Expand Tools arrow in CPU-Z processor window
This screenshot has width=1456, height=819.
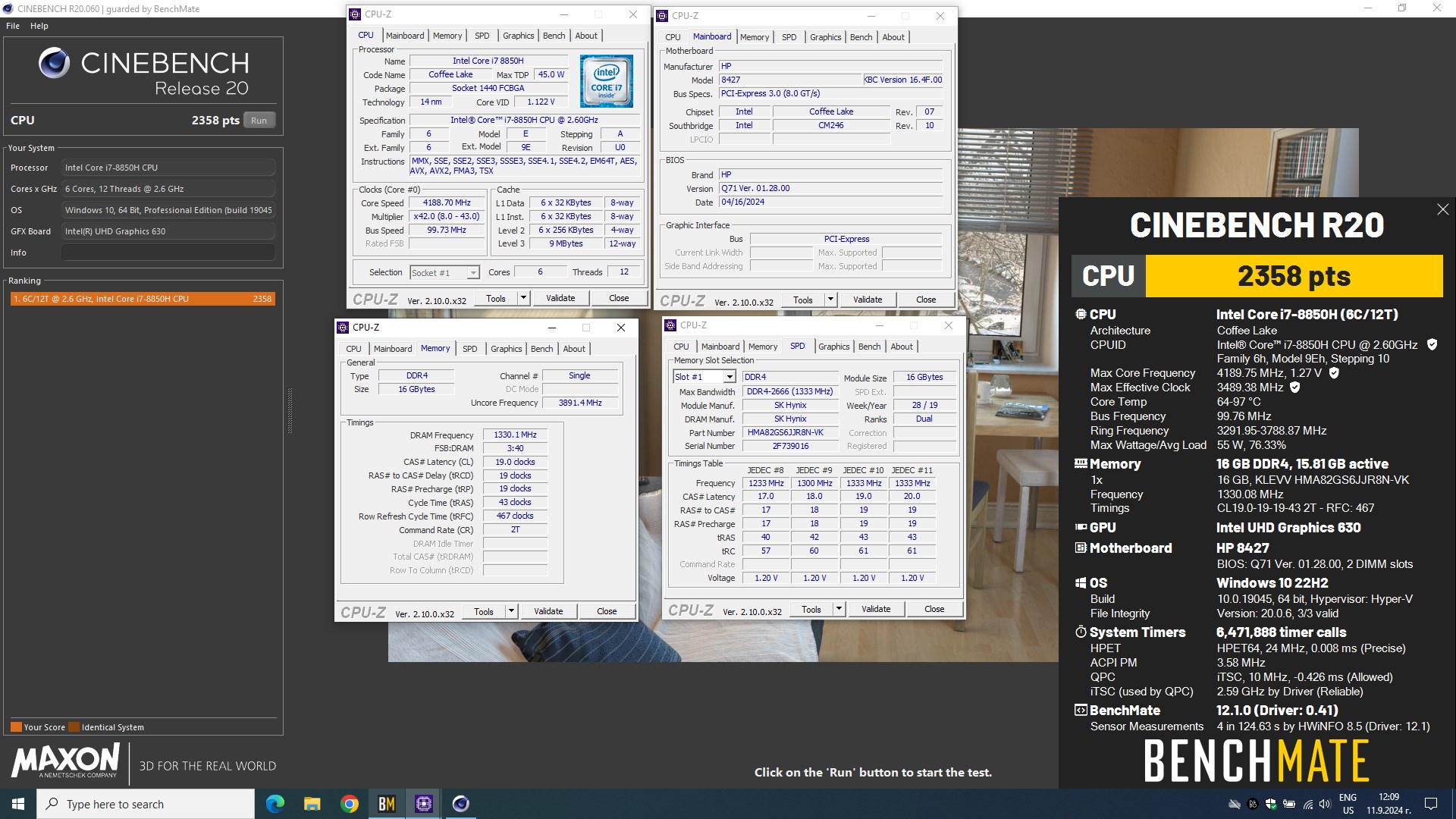tap(523, 298)
